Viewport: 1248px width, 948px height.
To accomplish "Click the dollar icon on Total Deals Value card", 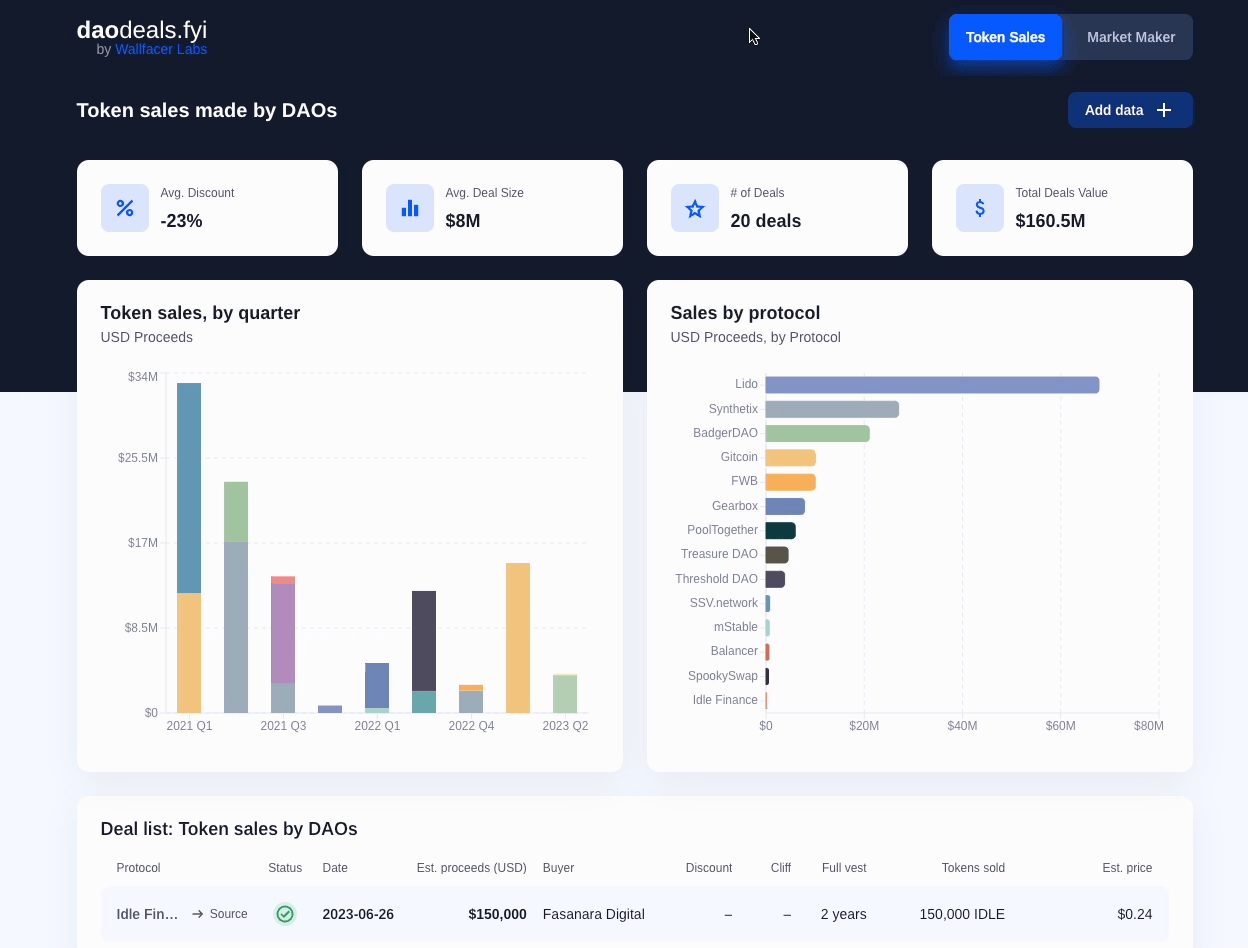I will pos(980,208).
